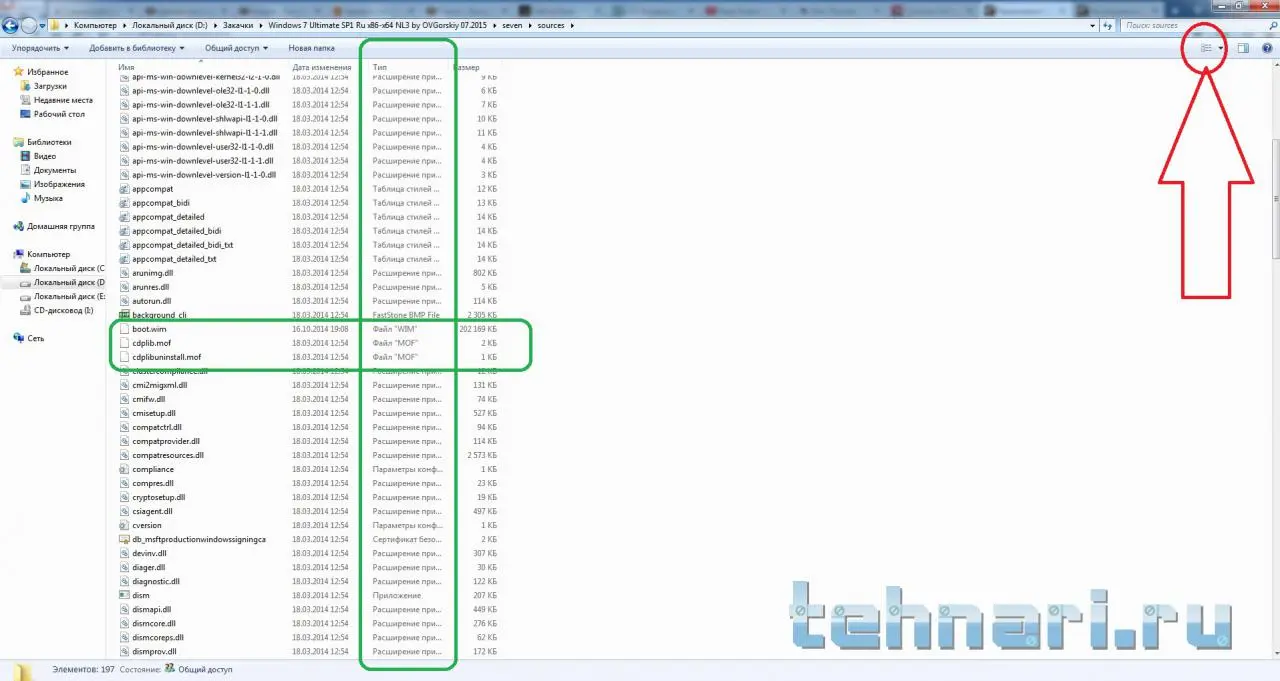Click the 'sources' breadcrumb segment
Image resolution: width=1280 pixels, height=681 pixels.
[551, 25]
